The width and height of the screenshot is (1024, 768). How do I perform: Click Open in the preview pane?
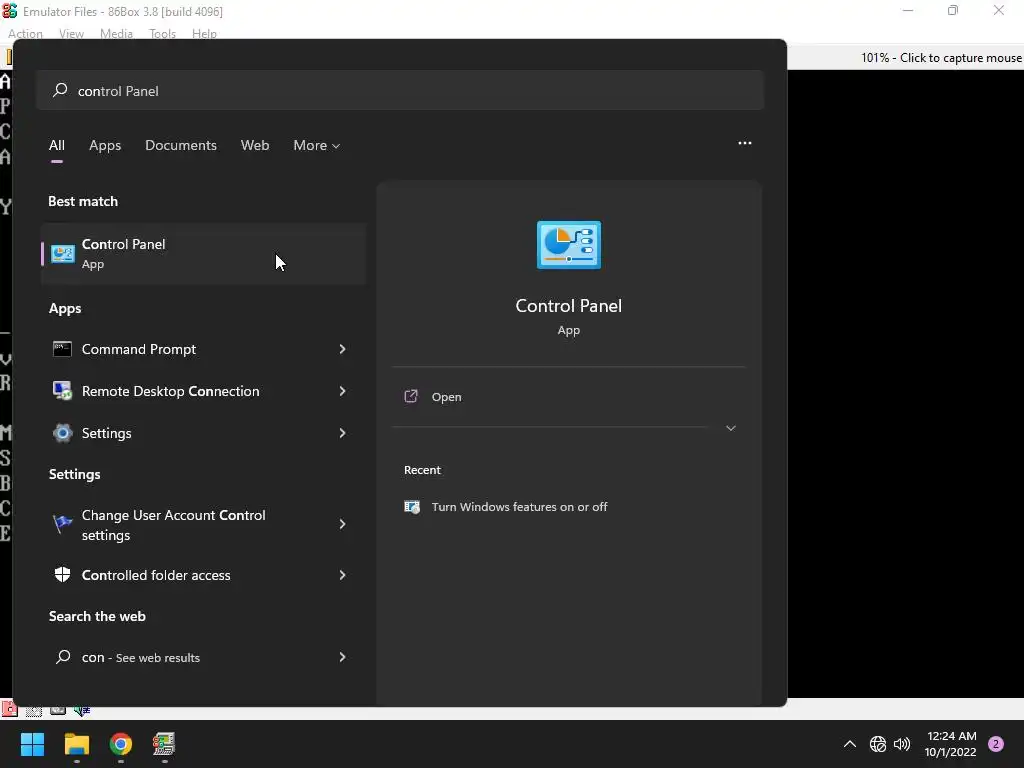point(447,397)
